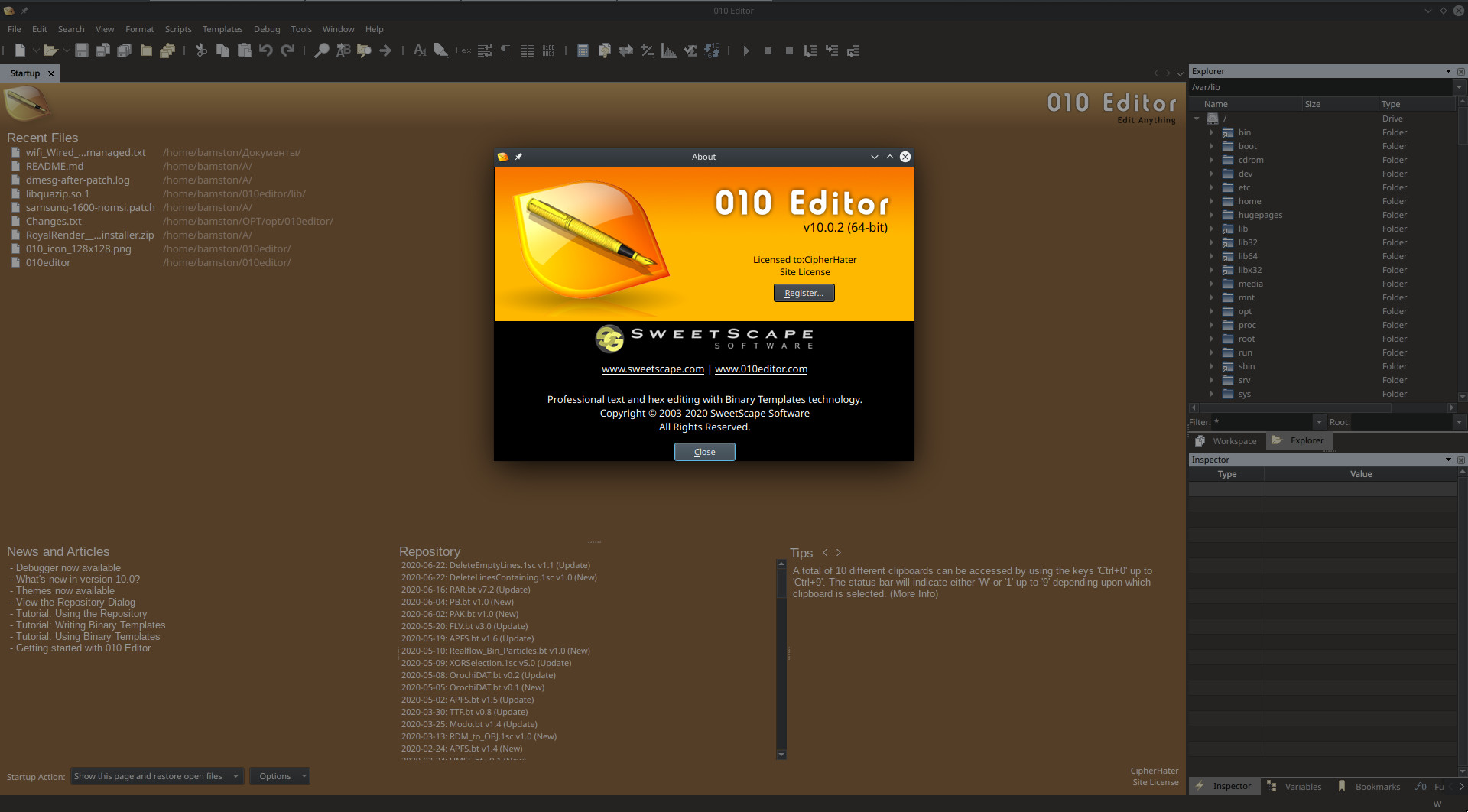
Task: Open the www.sweetscape.com link
Action: pos(653,369)
